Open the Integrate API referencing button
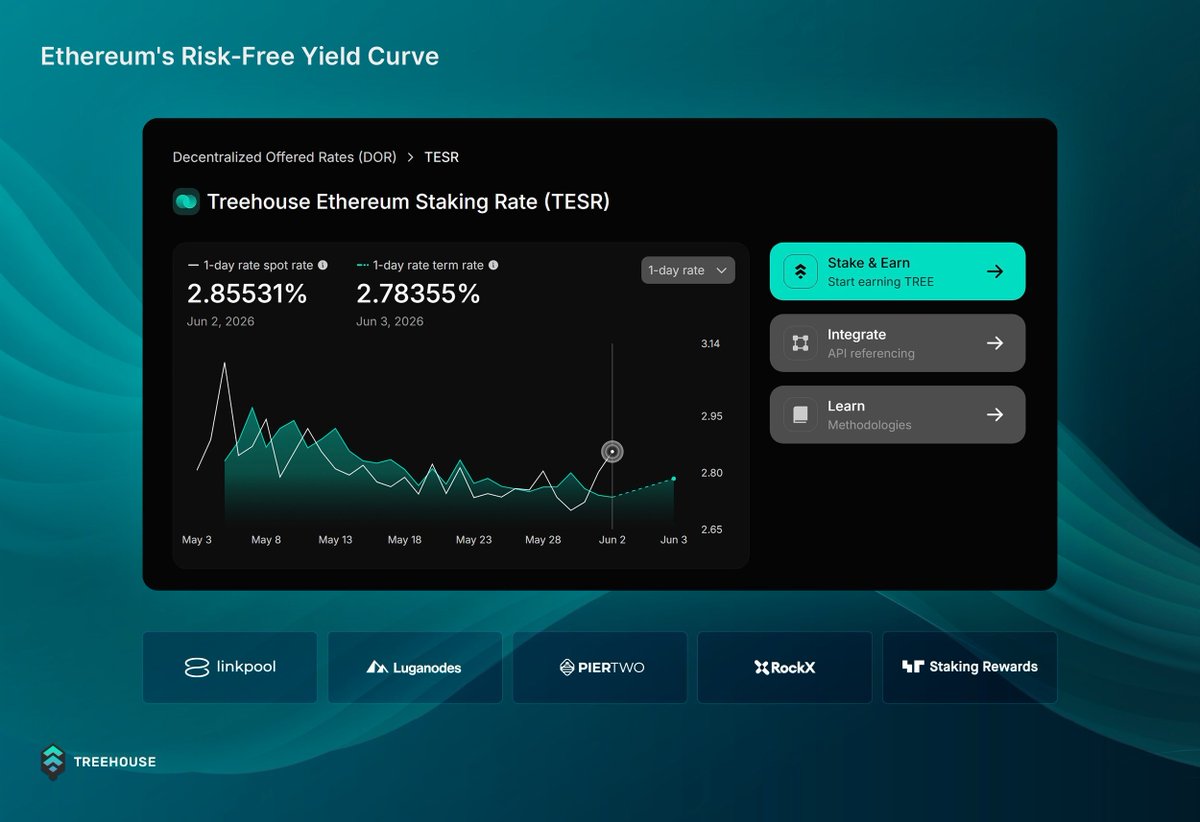This screenshot has width=1200, height=822. click(x=897, y=343)
